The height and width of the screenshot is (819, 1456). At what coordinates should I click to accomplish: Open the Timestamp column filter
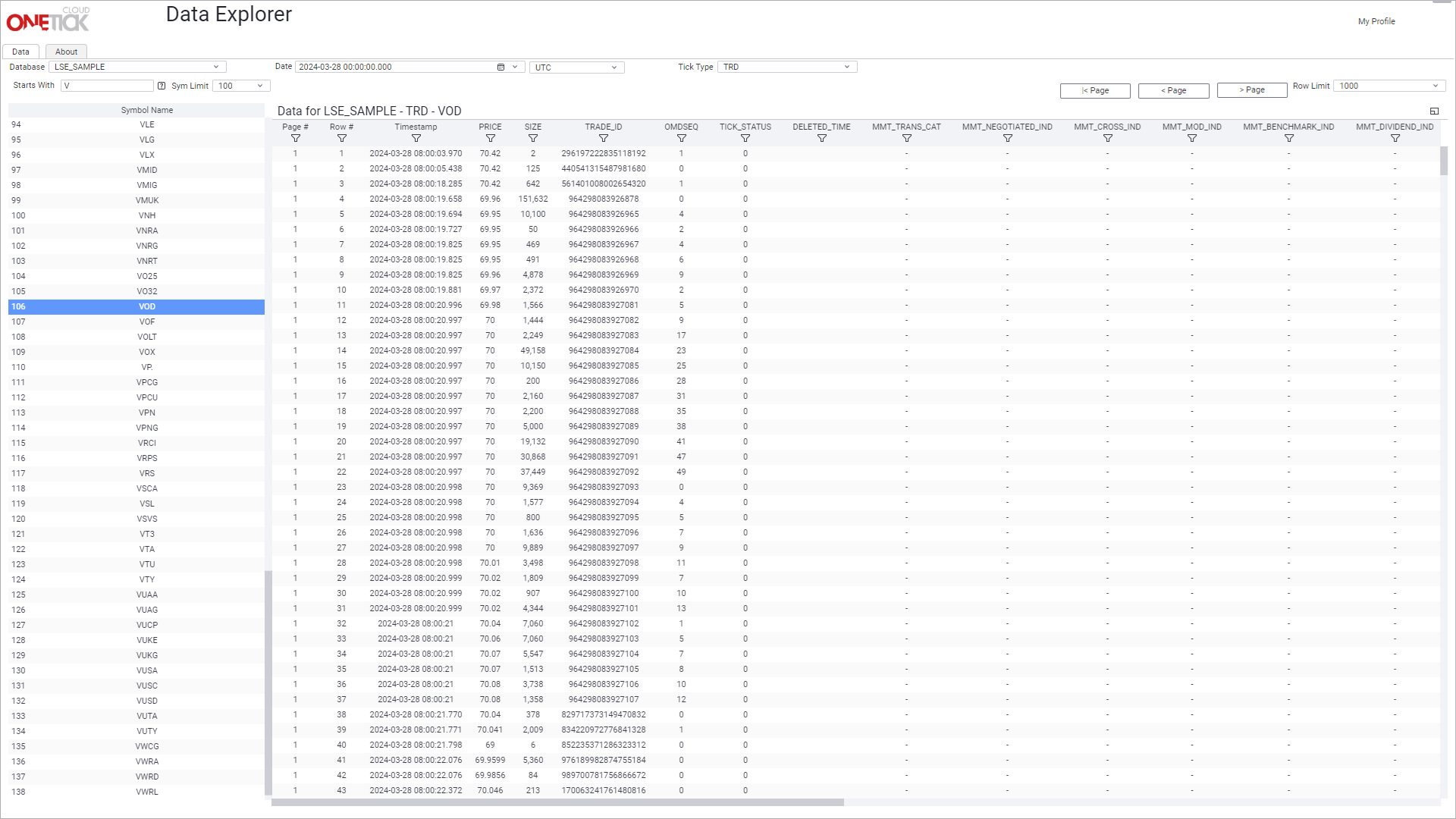(x=416, y=139)
